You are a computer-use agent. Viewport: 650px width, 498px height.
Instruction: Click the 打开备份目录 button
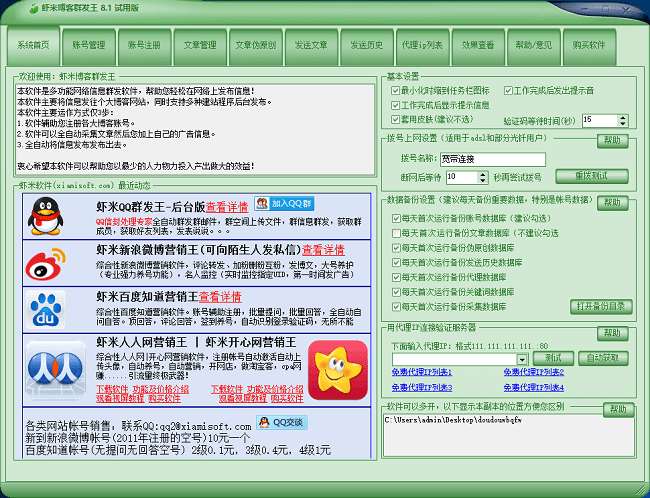click(x=601, y=307)
